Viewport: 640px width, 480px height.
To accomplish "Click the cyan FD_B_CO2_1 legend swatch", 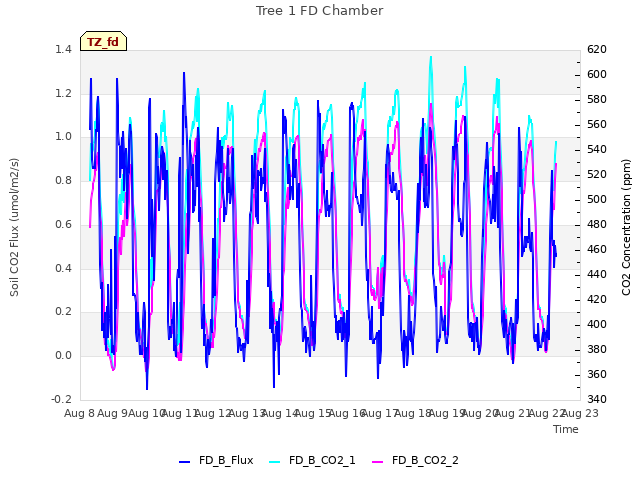I will (275, 462).
